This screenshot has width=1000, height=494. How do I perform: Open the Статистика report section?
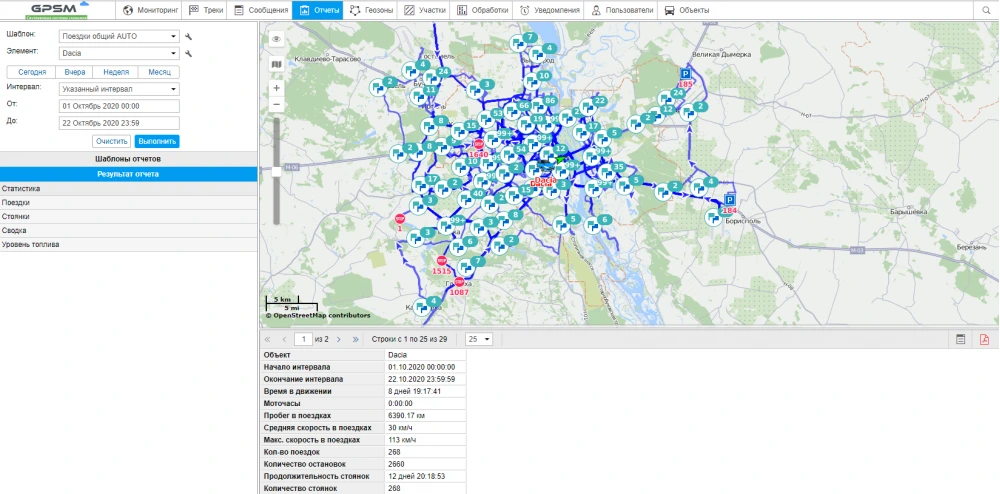pyautogui.click(x=128, y=189)
